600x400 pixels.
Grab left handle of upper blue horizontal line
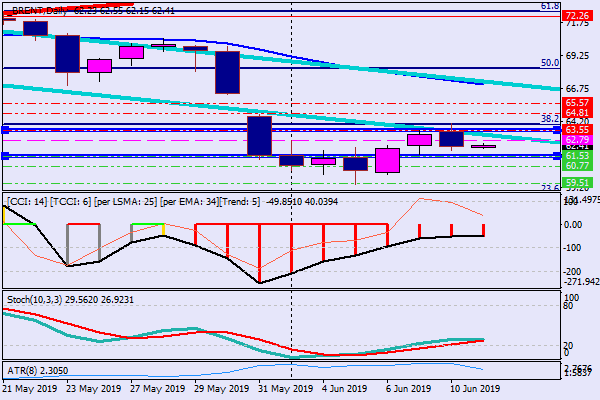5,130
